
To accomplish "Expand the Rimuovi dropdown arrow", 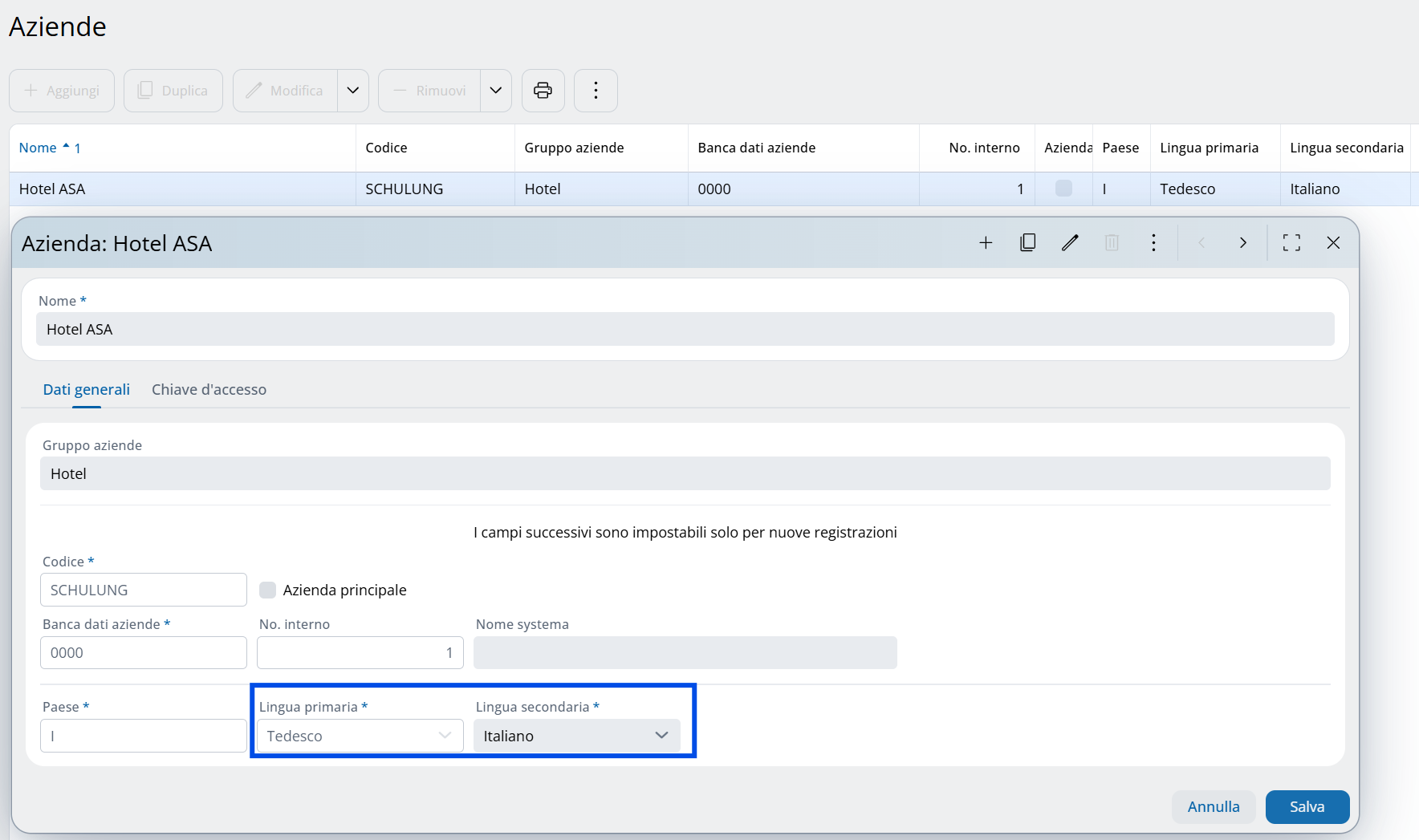I will click(496, 91).
